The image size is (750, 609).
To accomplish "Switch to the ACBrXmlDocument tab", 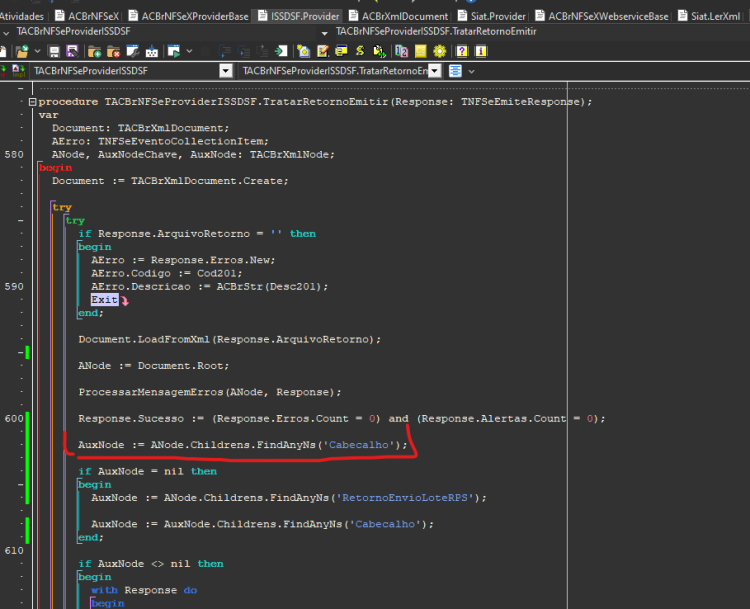I will point(398,16).
